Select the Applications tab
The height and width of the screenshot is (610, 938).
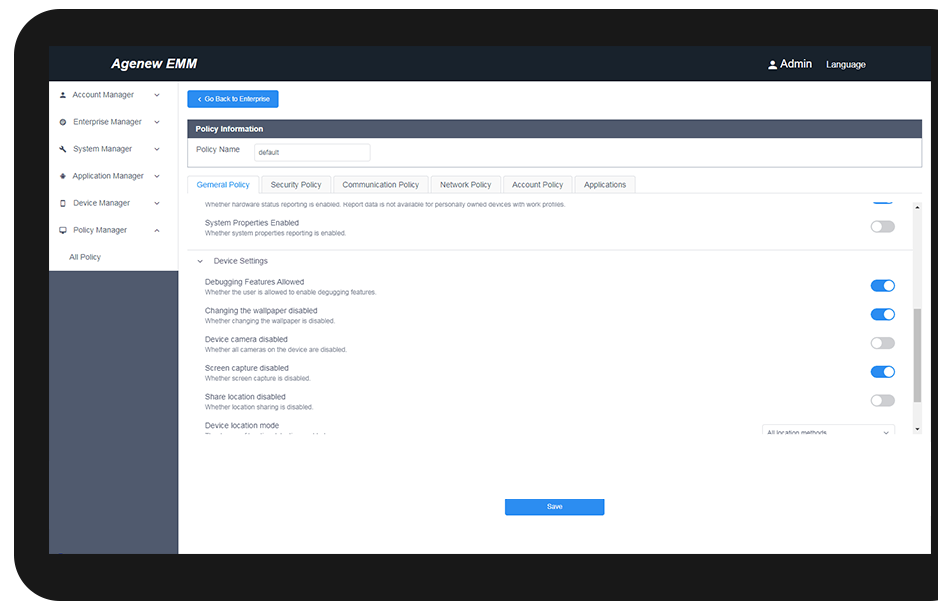click(605, 185)
